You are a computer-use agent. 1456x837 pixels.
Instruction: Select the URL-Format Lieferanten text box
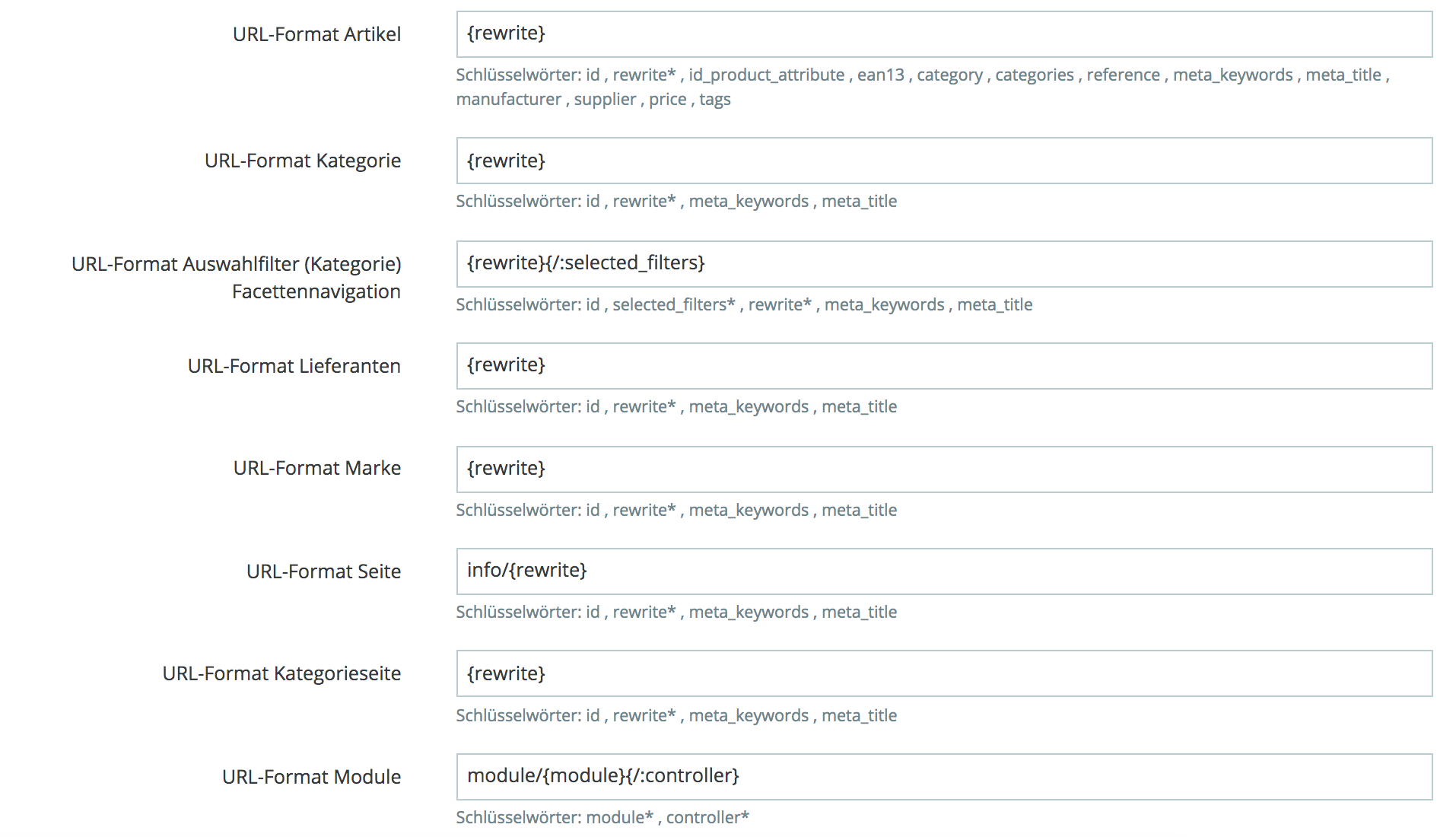944,366
